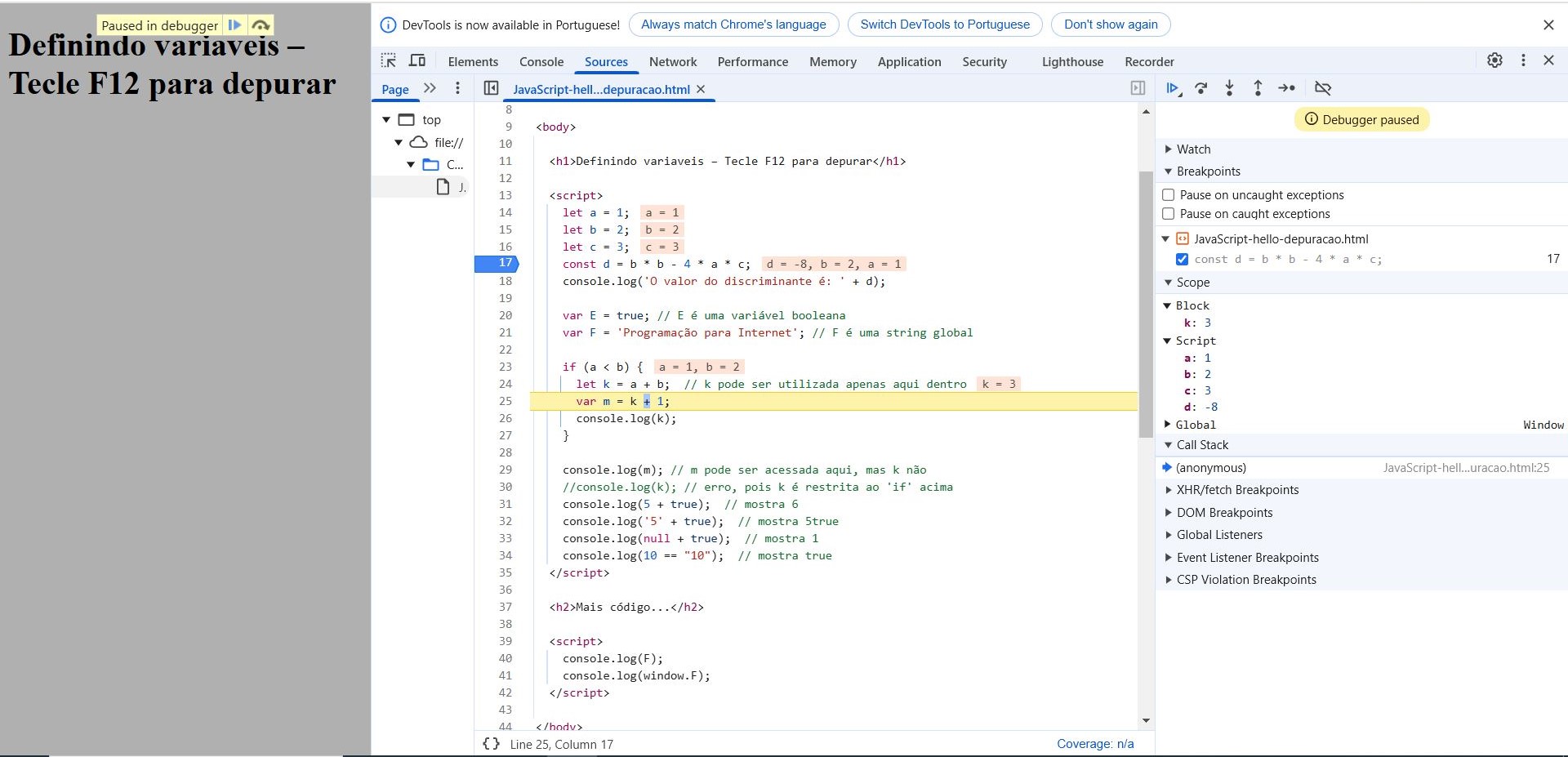
Task: Enable Pause on uncaught exceptions
Action: [1169, 194]
